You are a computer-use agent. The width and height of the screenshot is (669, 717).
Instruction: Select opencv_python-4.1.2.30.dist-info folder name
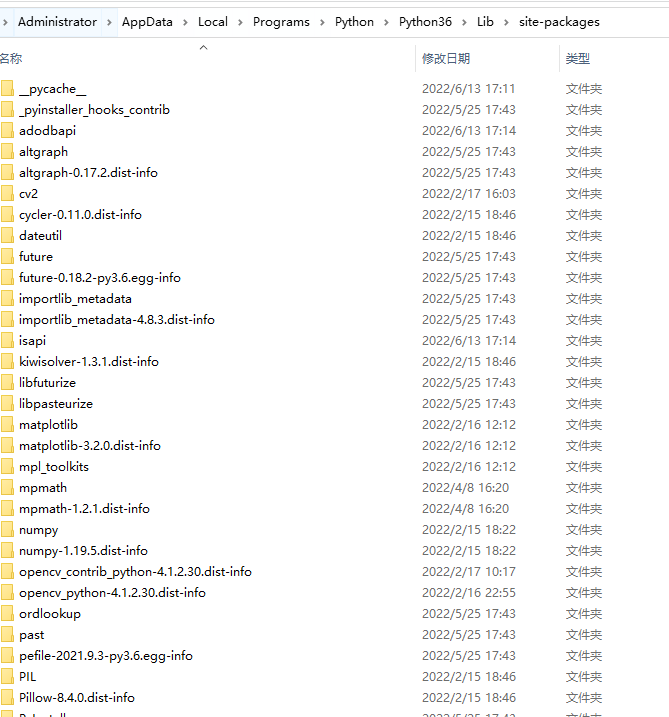click(112, 593)
